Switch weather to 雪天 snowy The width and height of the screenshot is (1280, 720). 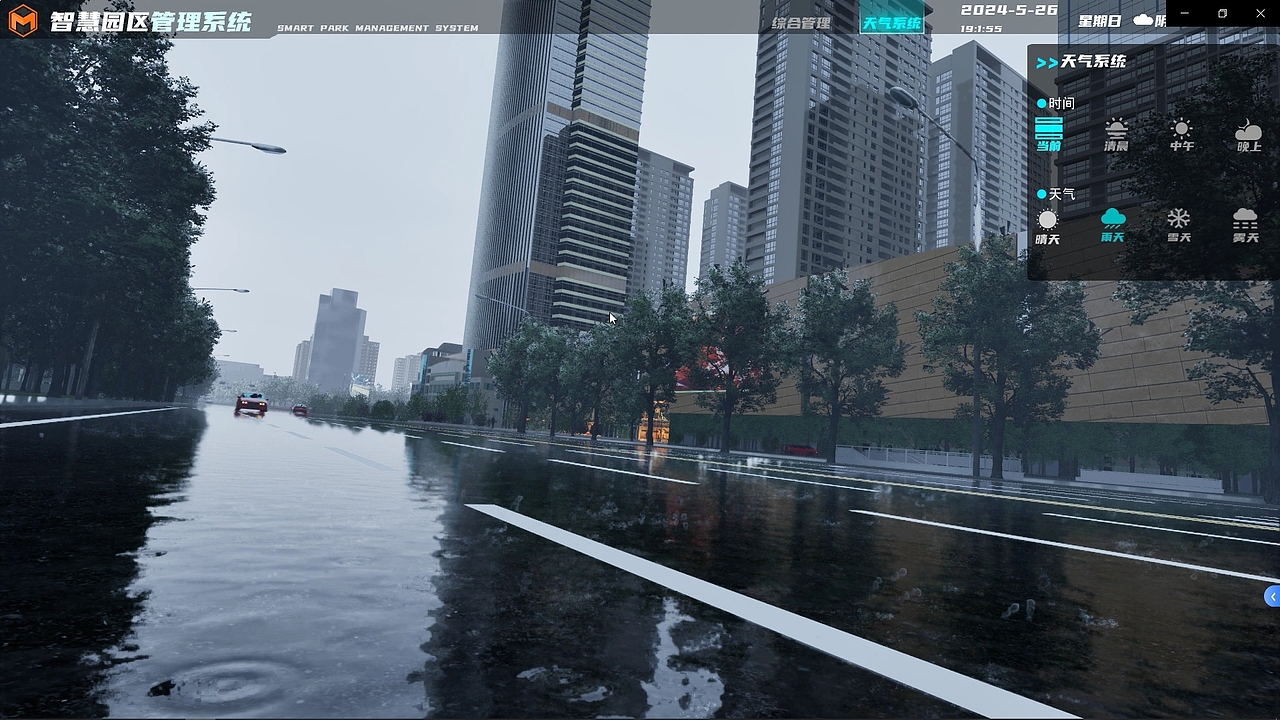tap(1179, 227)
